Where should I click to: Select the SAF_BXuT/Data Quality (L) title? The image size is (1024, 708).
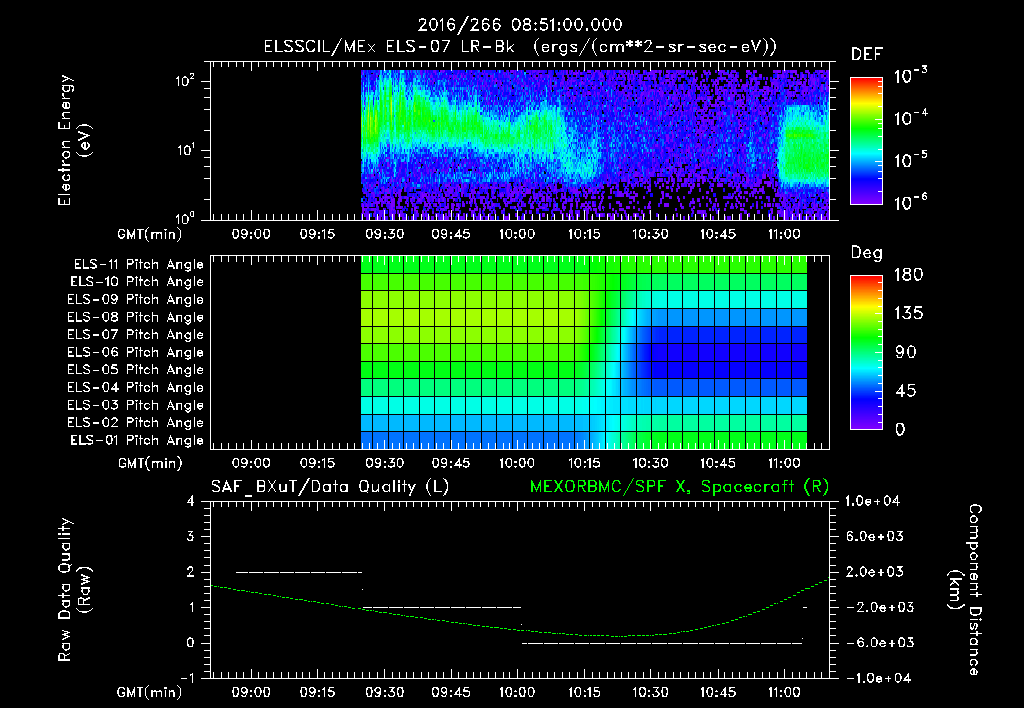330,487
